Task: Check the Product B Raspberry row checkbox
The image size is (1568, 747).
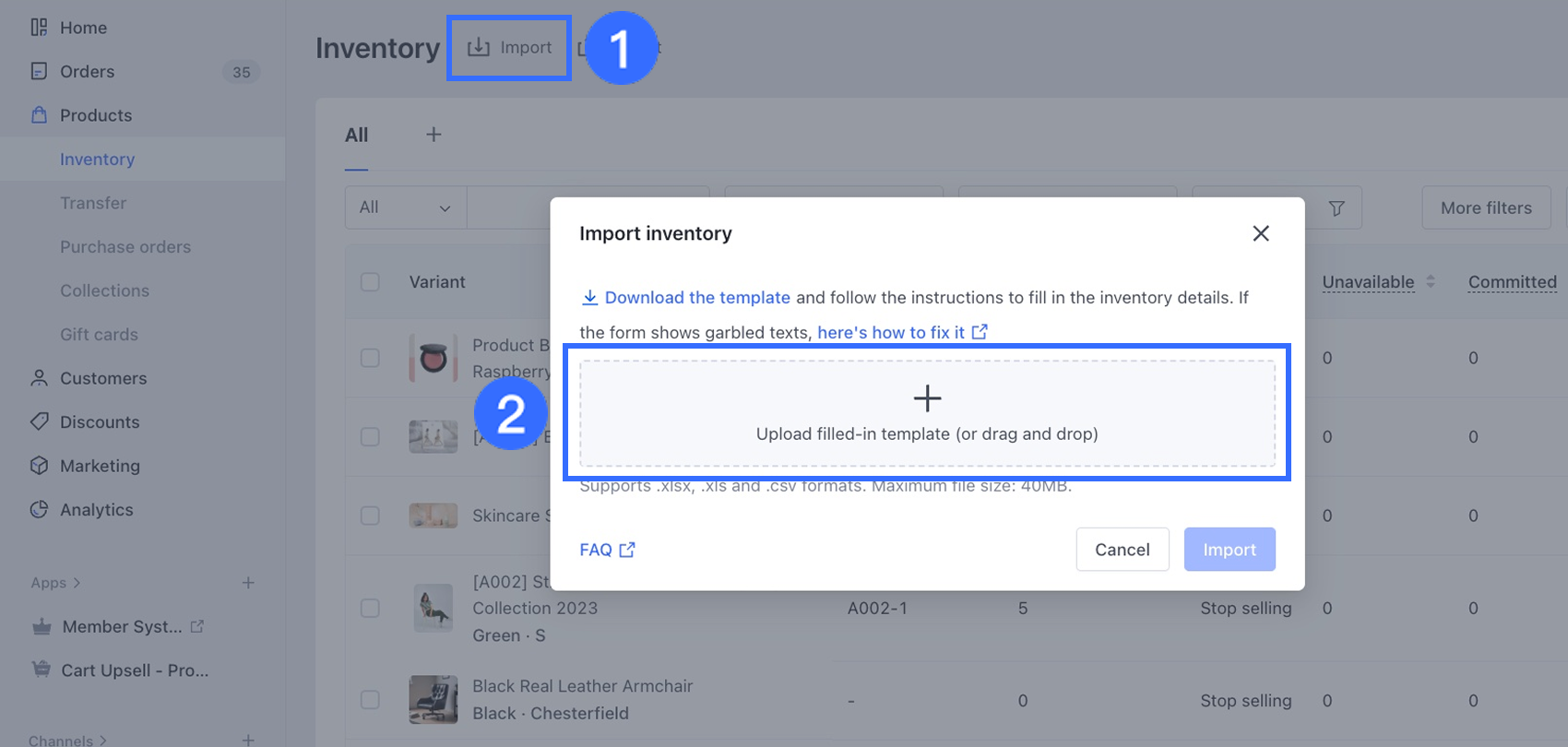Action: pos(370,358)
